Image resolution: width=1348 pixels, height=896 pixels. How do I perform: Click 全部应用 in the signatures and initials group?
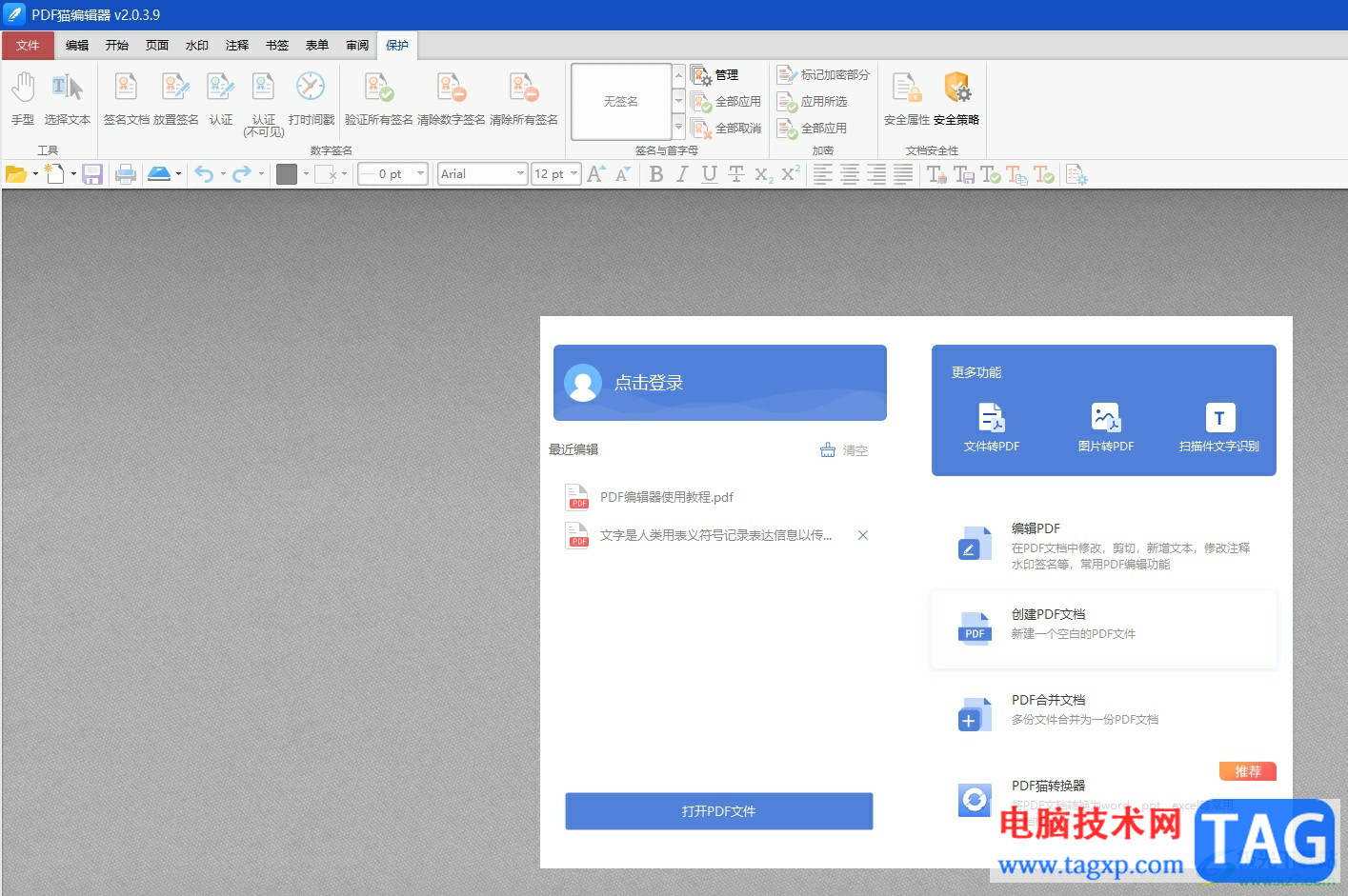tap(726, 101)
